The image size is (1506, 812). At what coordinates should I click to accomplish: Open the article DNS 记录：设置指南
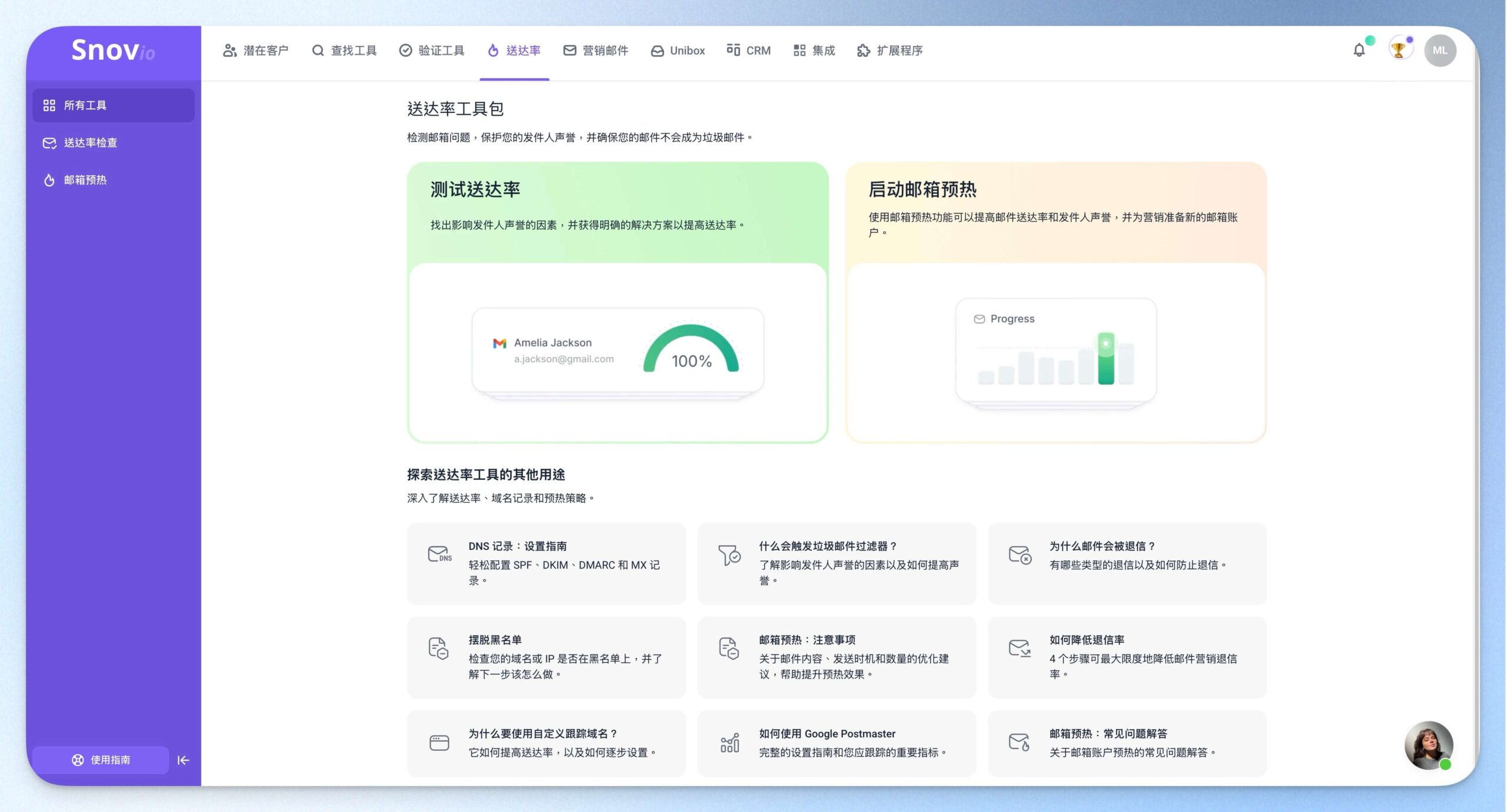point(546,563)
